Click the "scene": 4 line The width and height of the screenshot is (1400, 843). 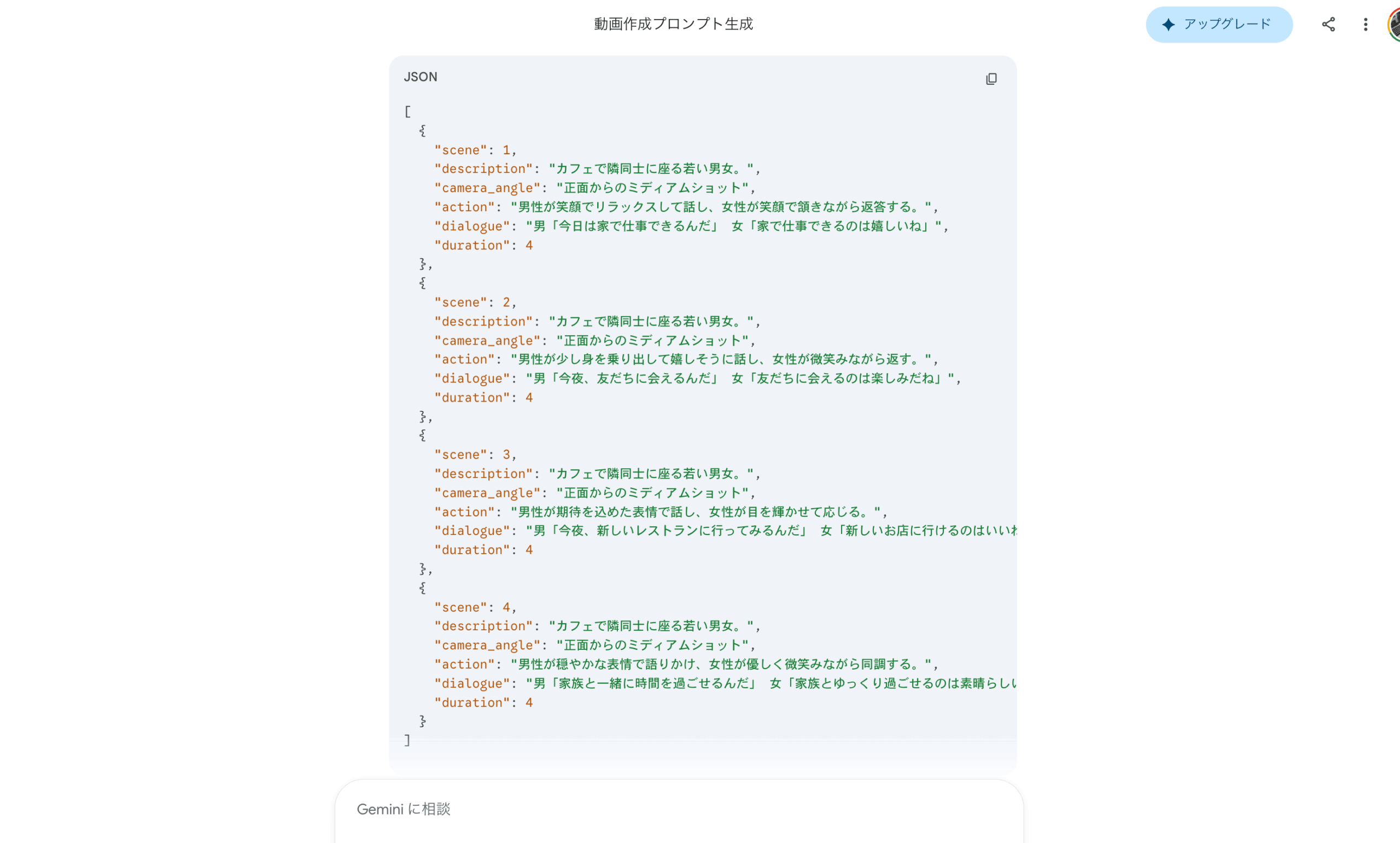coord(475,607)
